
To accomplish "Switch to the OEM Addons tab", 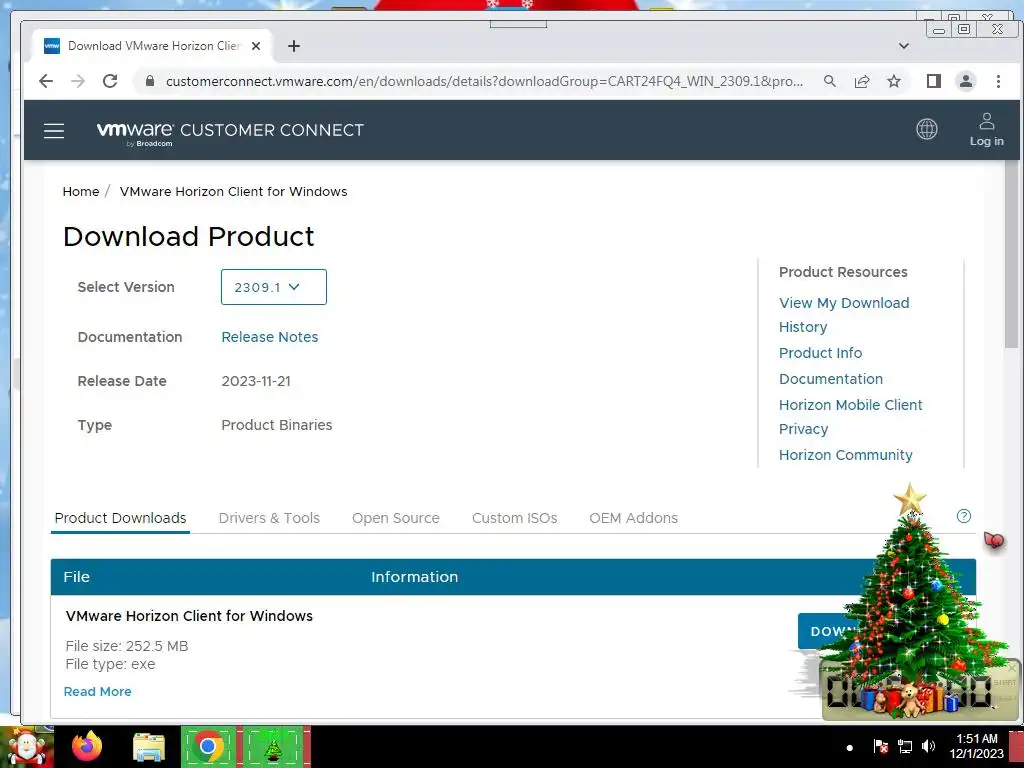I will pos(633,518).
